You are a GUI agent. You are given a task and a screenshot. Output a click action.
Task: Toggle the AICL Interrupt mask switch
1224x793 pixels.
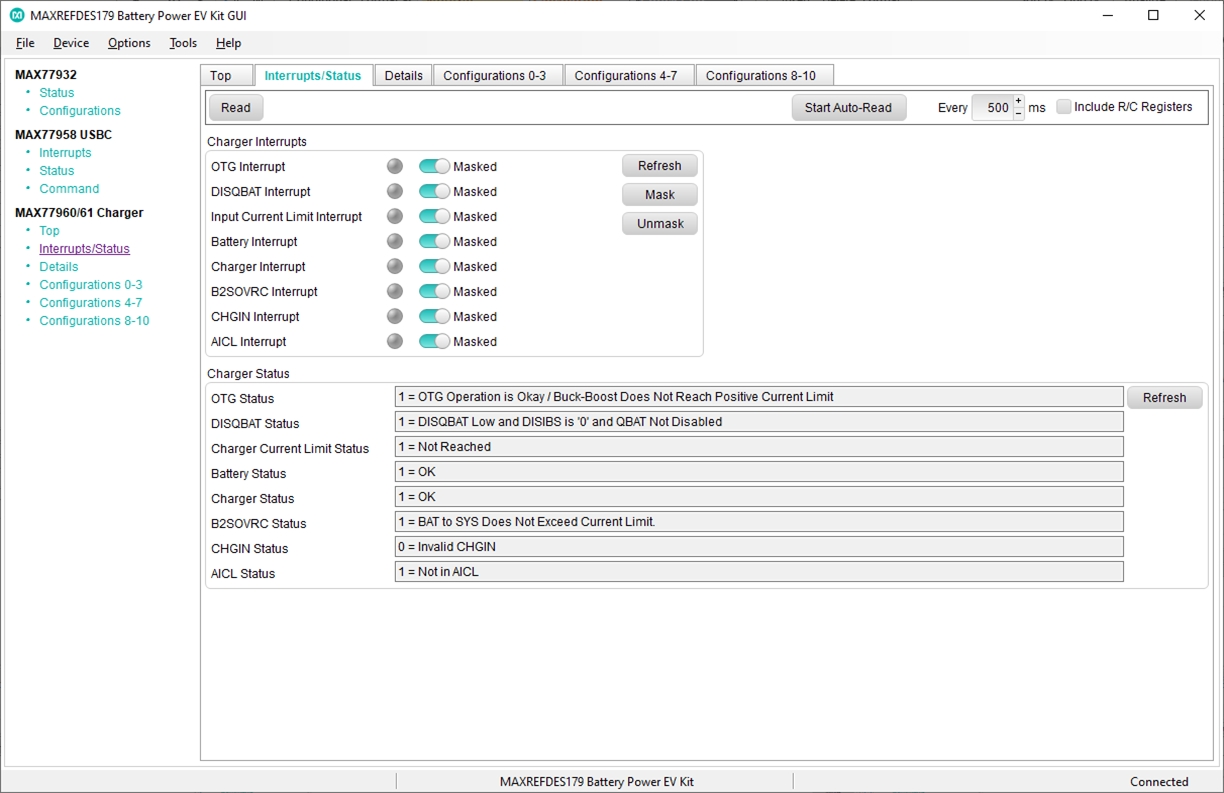coord(434,341)
